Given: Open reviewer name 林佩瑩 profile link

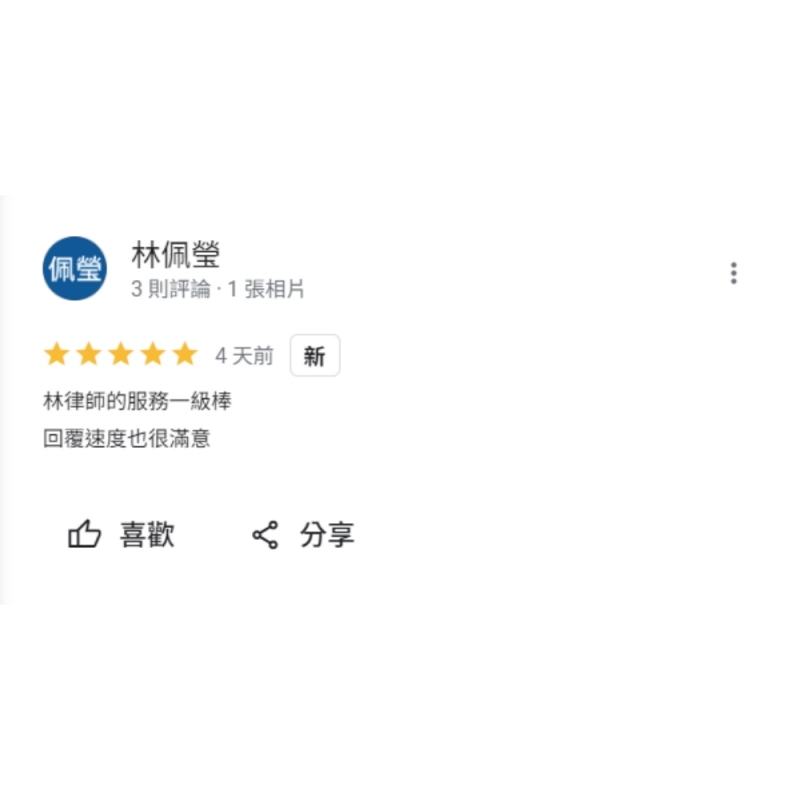Looking at the screenshot, I should pyautogui.click(x=176, y=255).
